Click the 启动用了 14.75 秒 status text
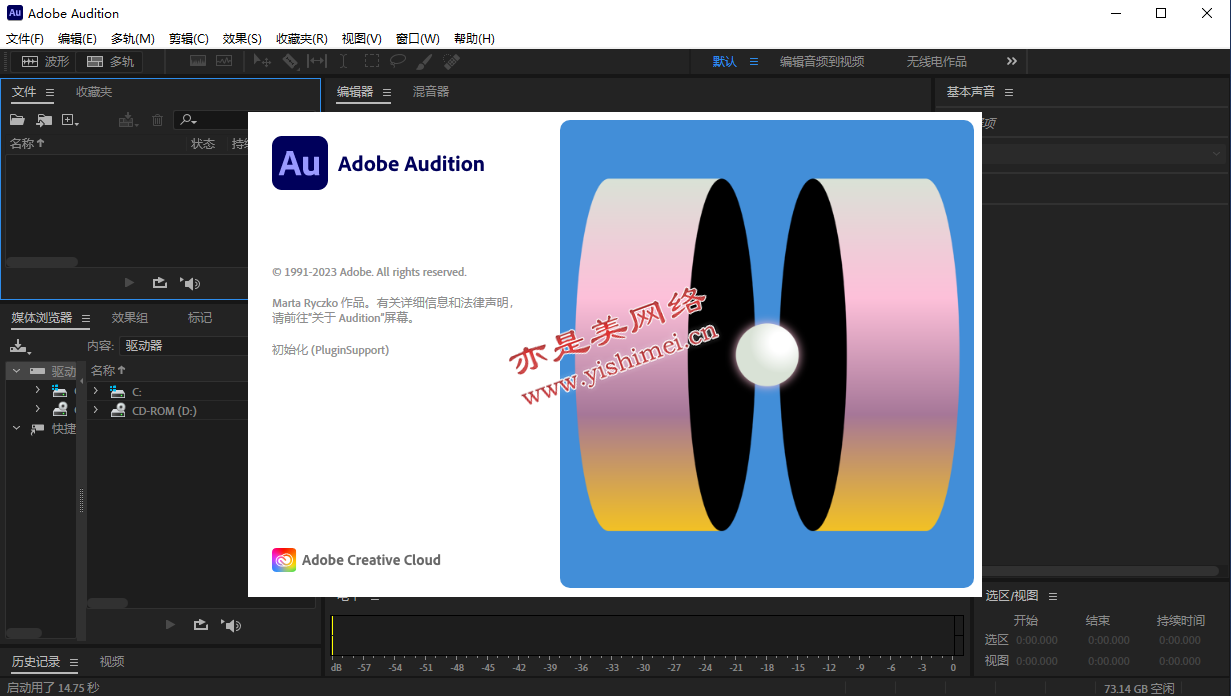Viewport: 1231px width, 696px height. point(53,688)
